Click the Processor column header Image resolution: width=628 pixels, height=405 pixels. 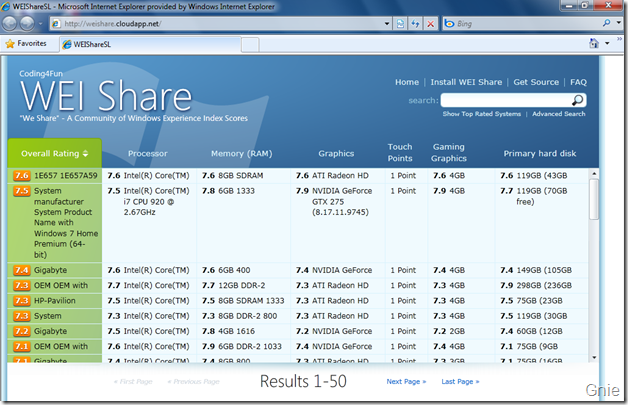147,153
